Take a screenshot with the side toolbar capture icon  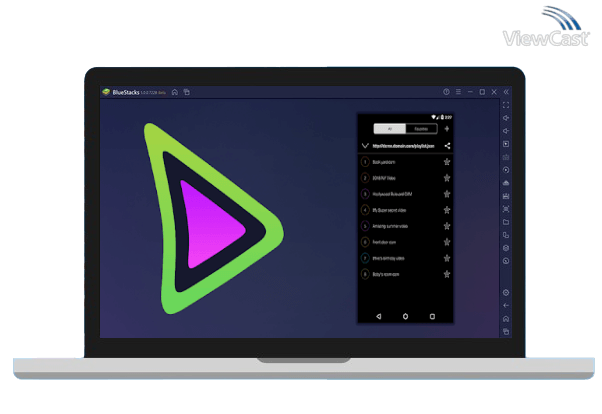(x=506, y=209)
